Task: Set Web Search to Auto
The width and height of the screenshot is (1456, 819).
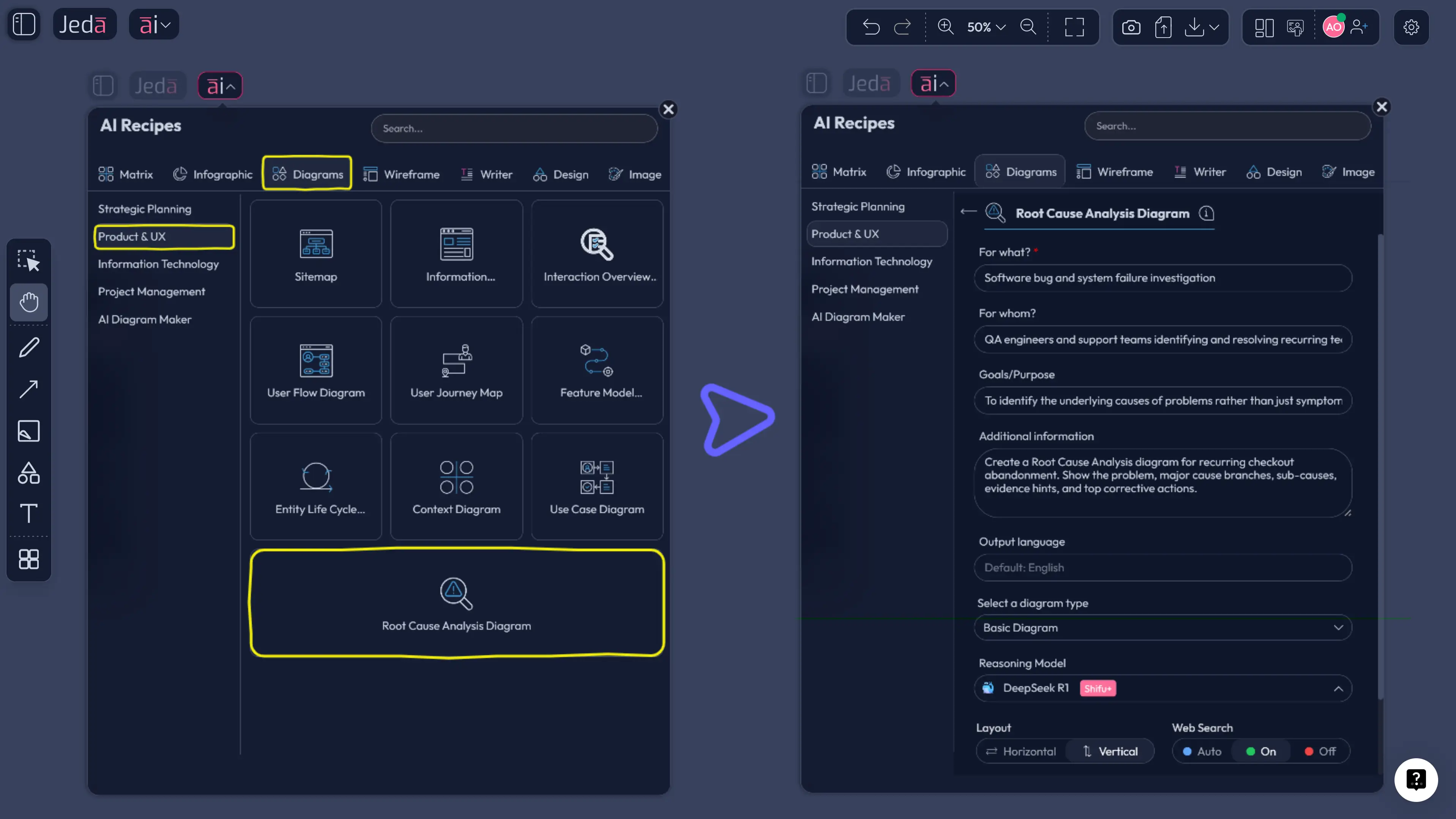Action: 1202,751
